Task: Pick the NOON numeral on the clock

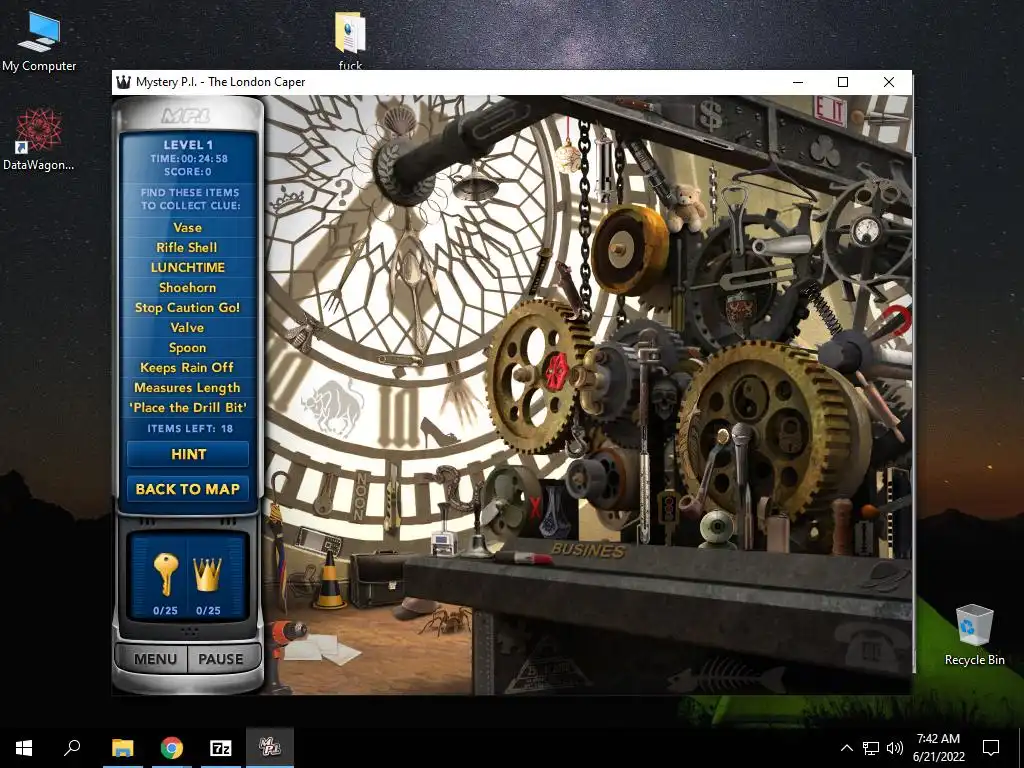Action: click(x=360, y=496)
